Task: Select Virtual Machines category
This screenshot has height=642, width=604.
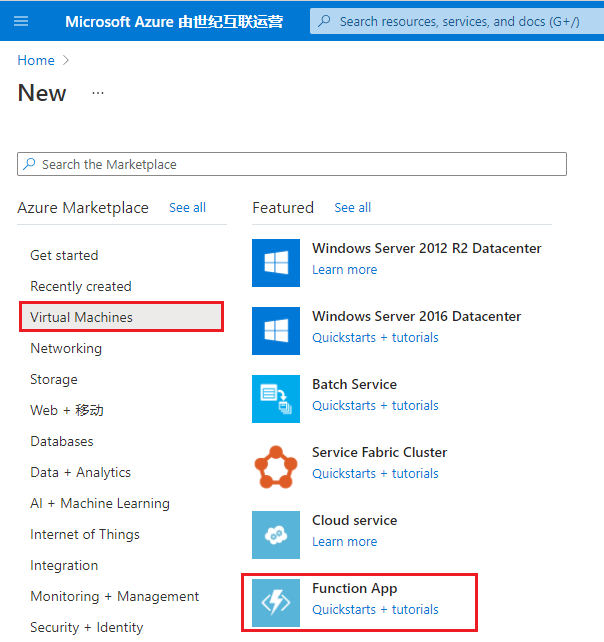Action: (x=82, y=317)
